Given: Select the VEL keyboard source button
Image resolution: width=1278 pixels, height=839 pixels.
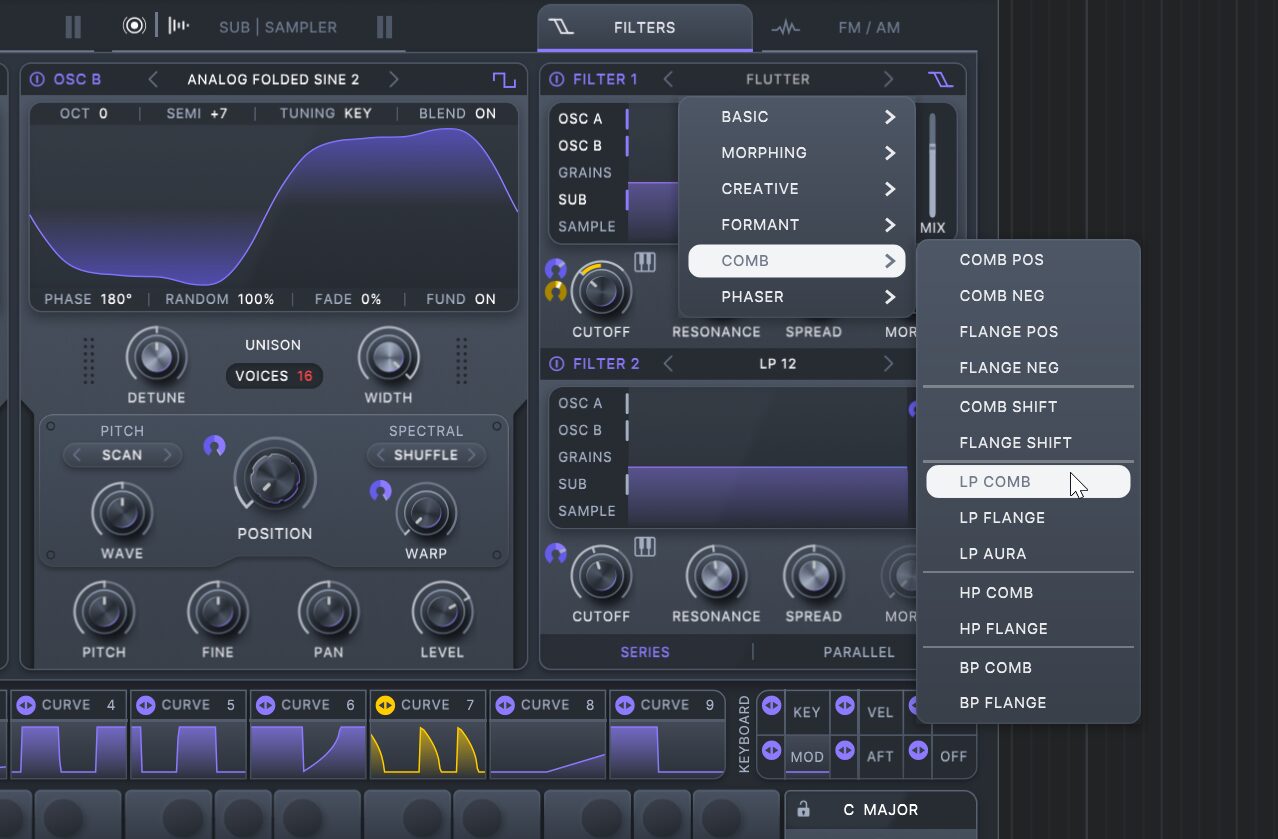Looking at the screenshot, I should (880, 713).
